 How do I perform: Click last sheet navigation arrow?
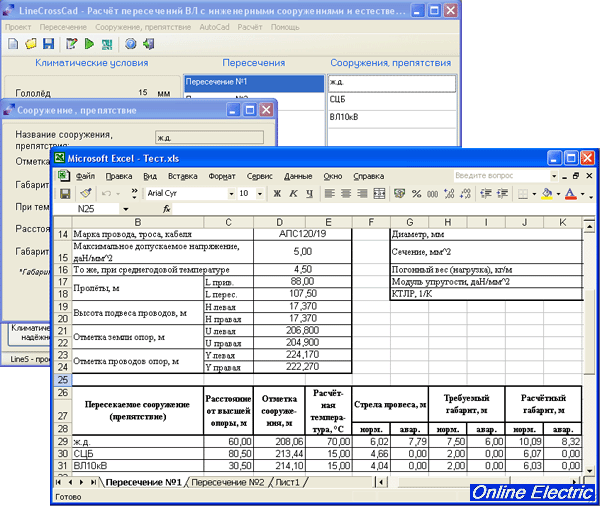pos(93,482)
